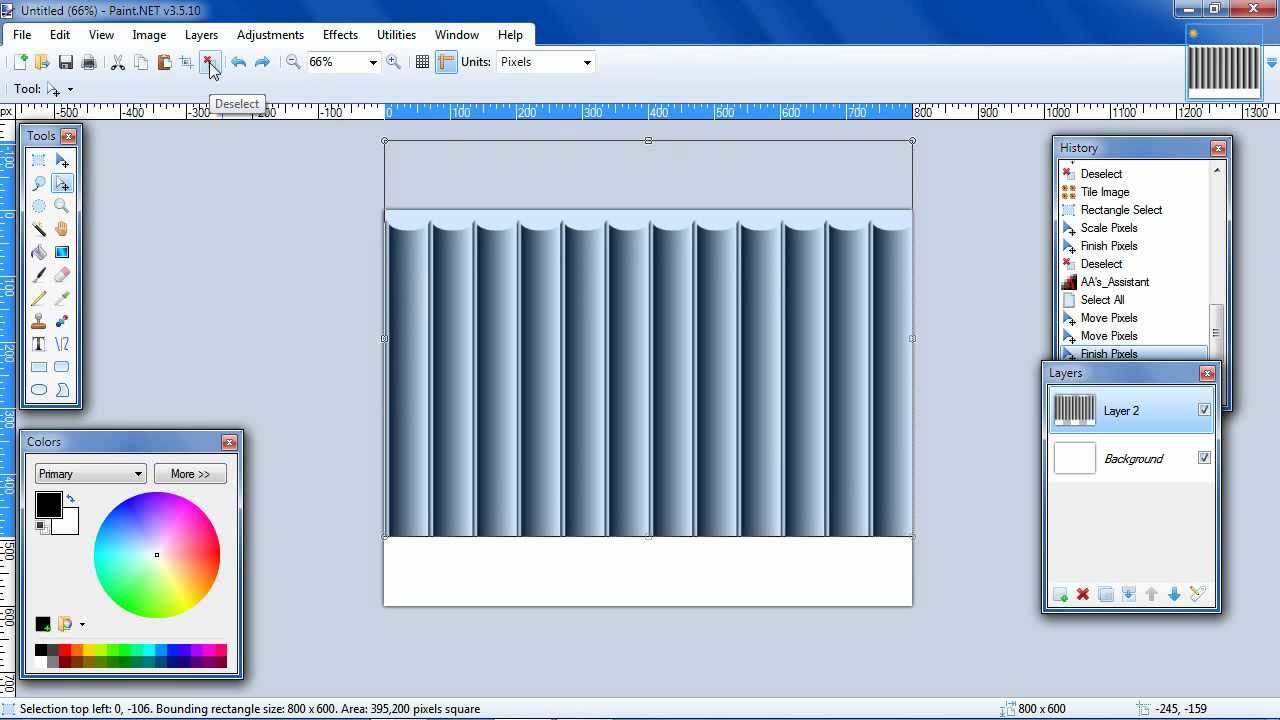The height and width of the screenshot is (720, 1280).
Task: Click the Zoom In magnifier icon
Action: (394, 62)
